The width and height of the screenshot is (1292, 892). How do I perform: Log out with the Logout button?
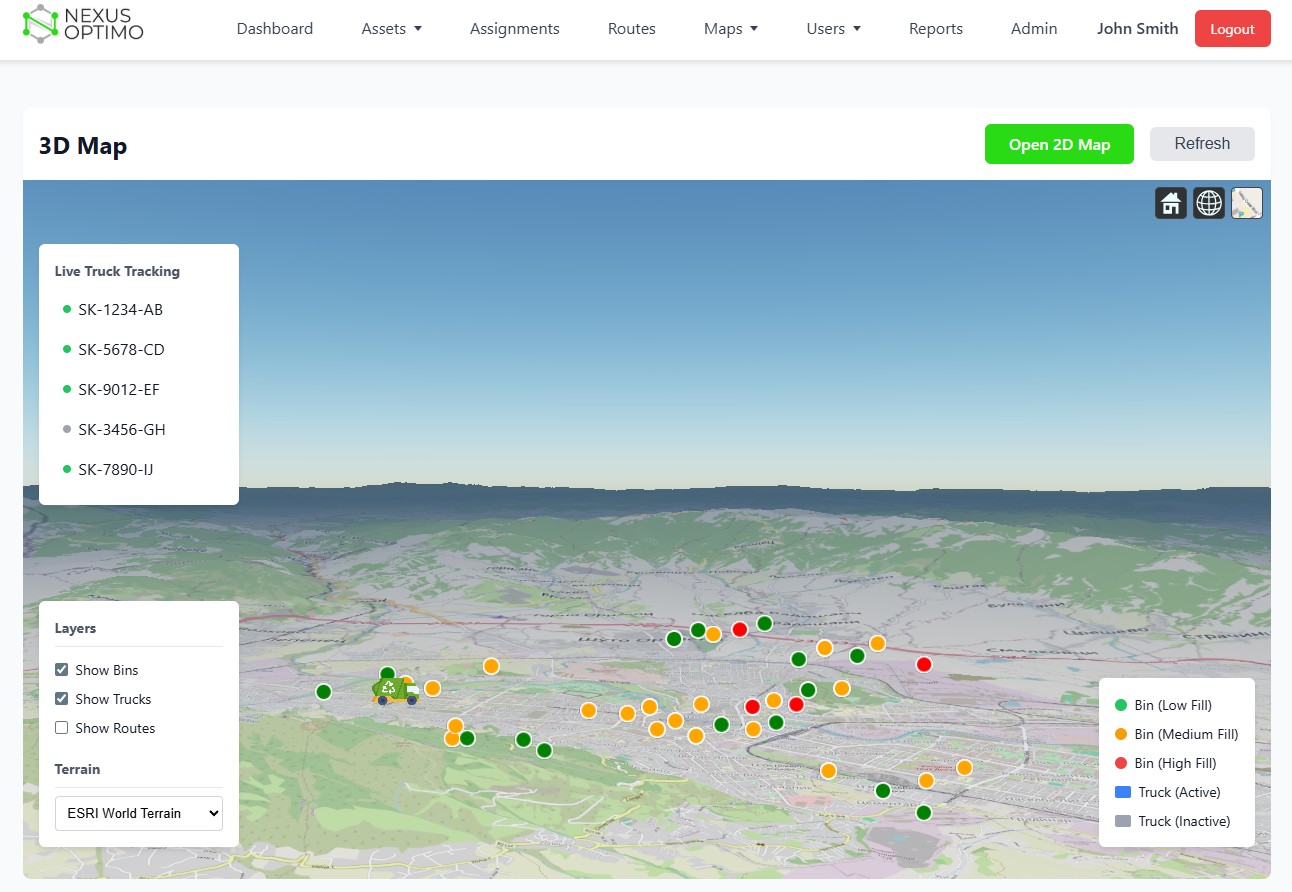1233,29
